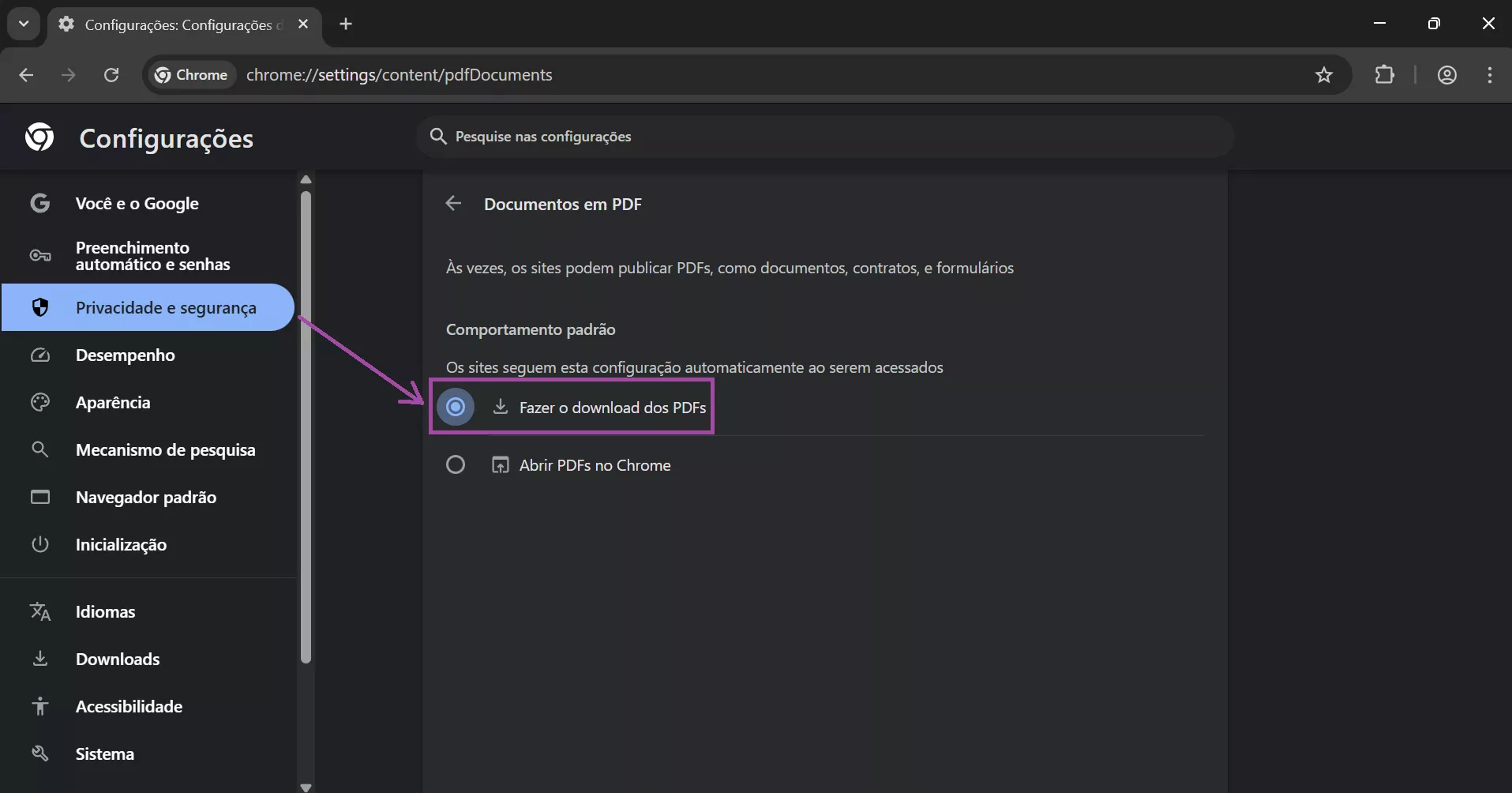The image size is (1512, 793).
Task: Click the Sistema wrench icon
Action: click(40, 754)
